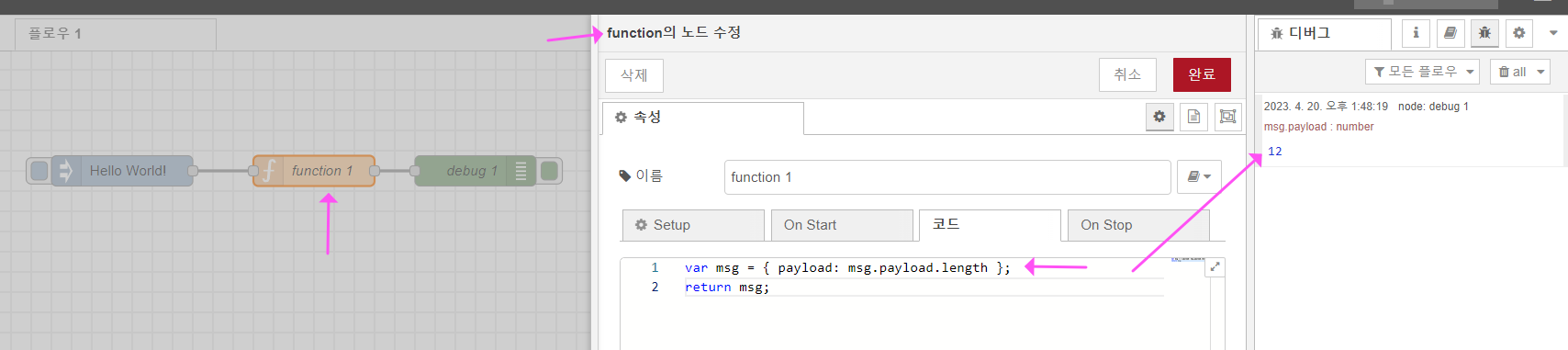
Task: Click input port of debug 1 node
Action: coord(415,171)
